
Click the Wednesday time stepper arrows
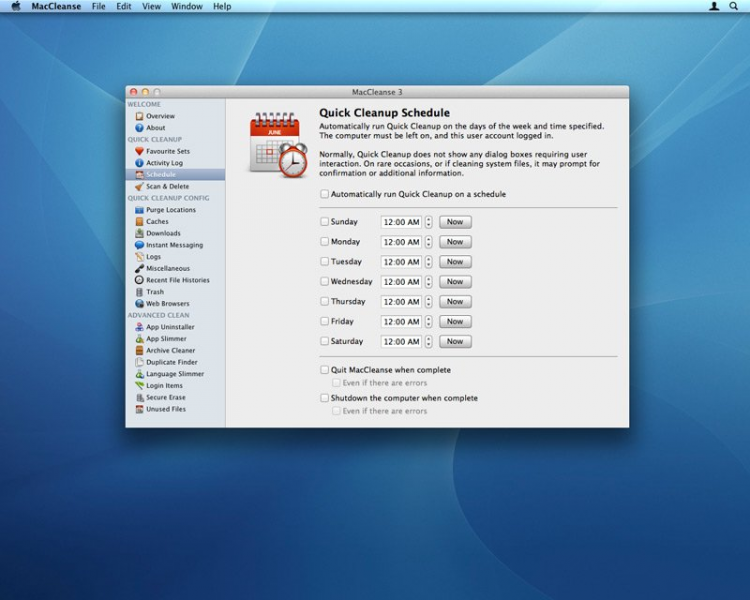(429, 282)
